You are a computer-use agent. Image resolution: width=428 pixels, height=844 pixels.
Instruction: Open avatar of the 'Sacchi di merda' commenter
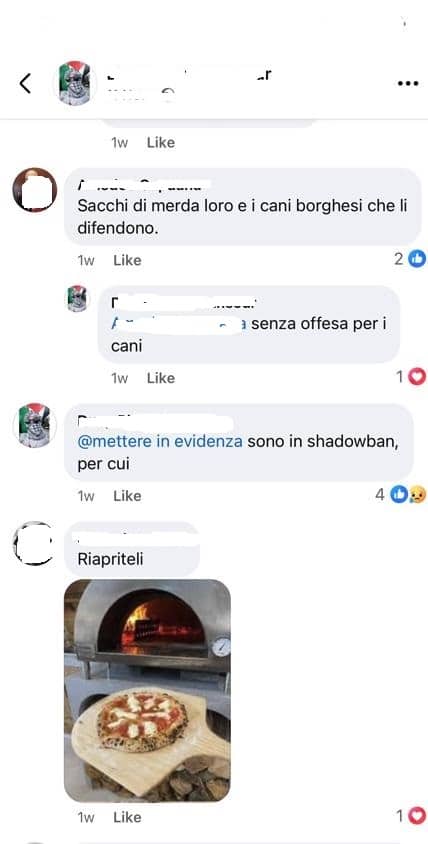34,190
